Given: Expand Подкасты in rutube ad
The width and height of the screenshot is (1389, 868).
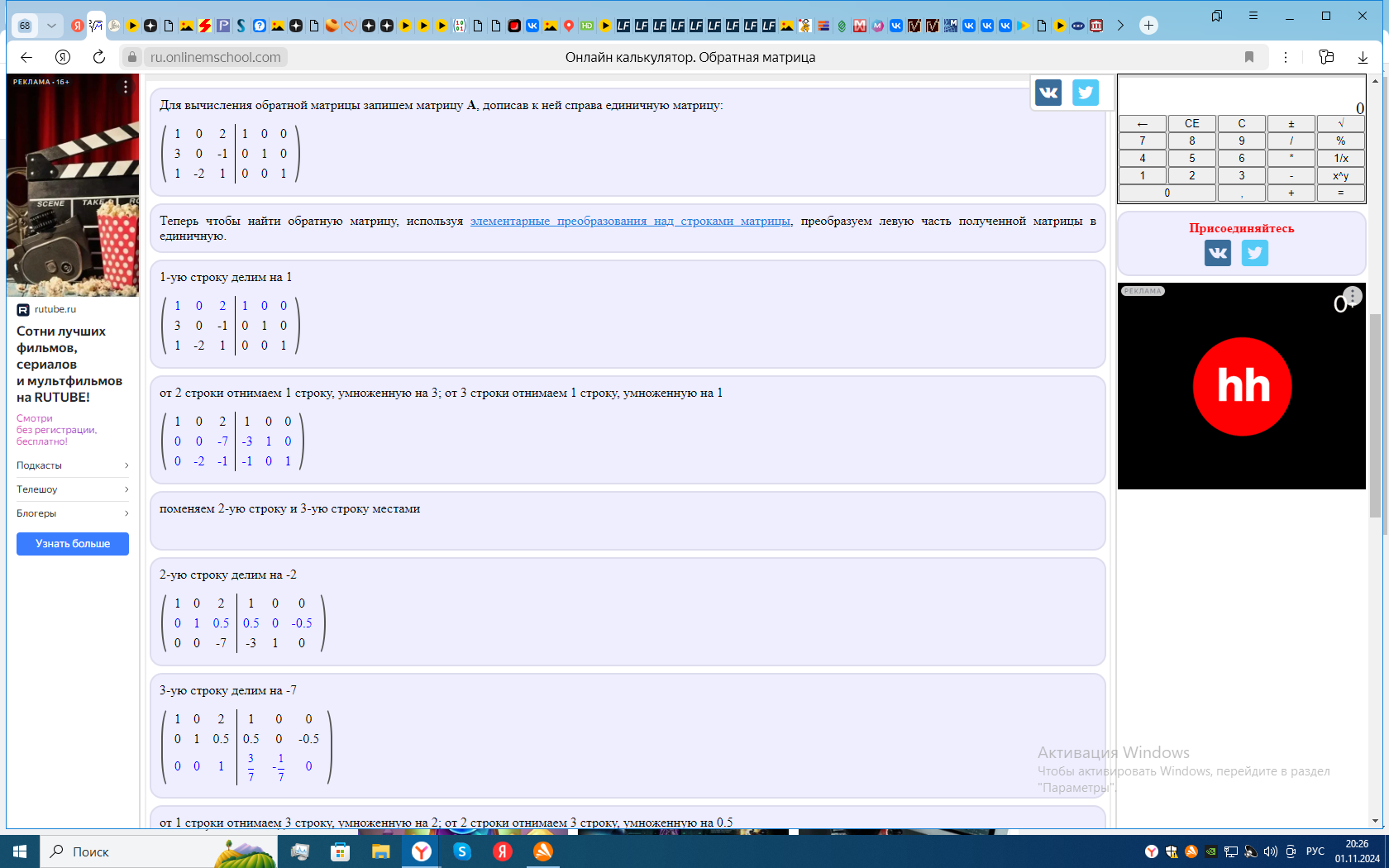Looking at the screenshot, I should coord(73,465).
